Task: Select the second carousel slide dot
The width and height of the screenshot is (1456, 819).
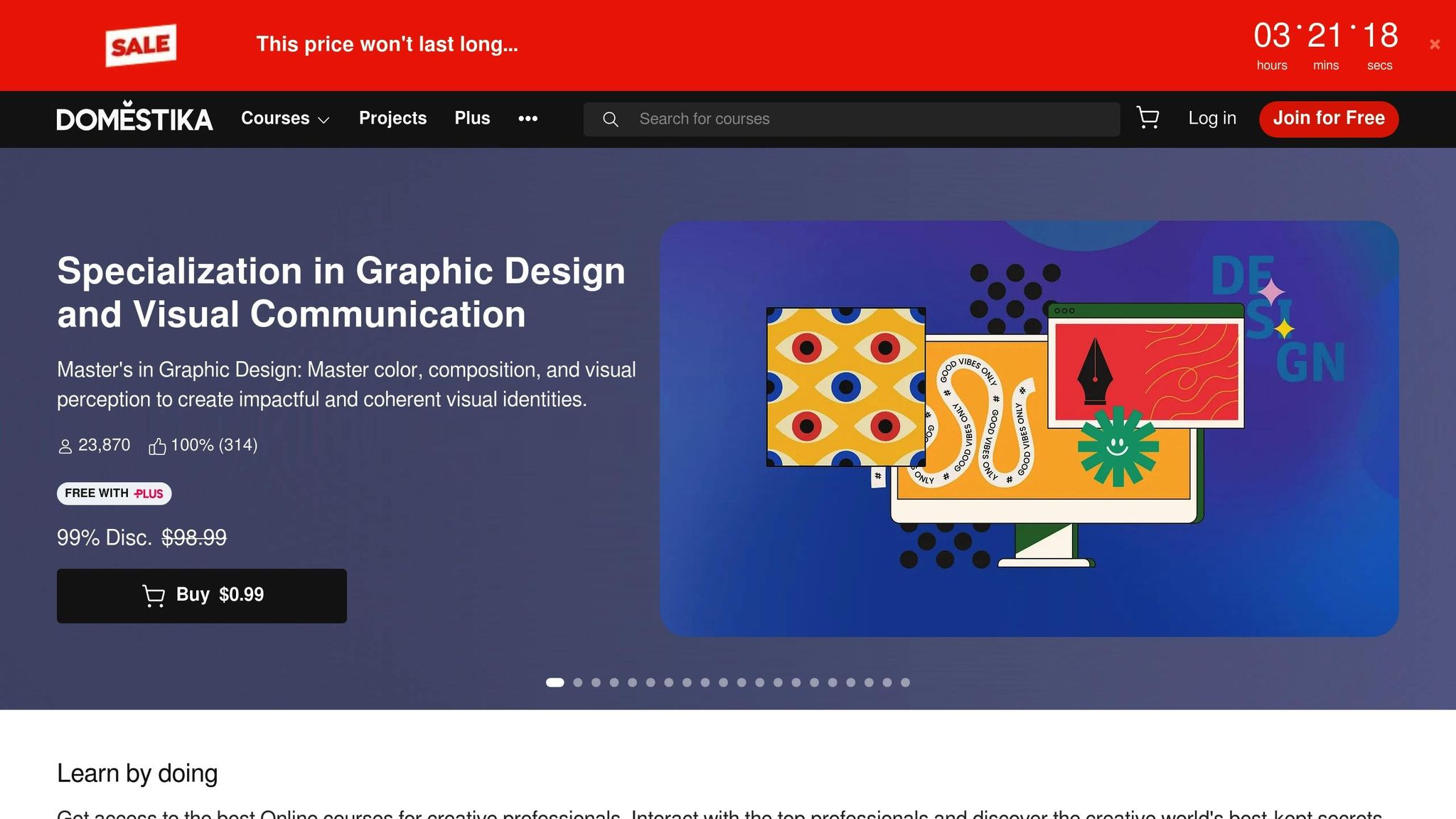Action: (578, 682)
